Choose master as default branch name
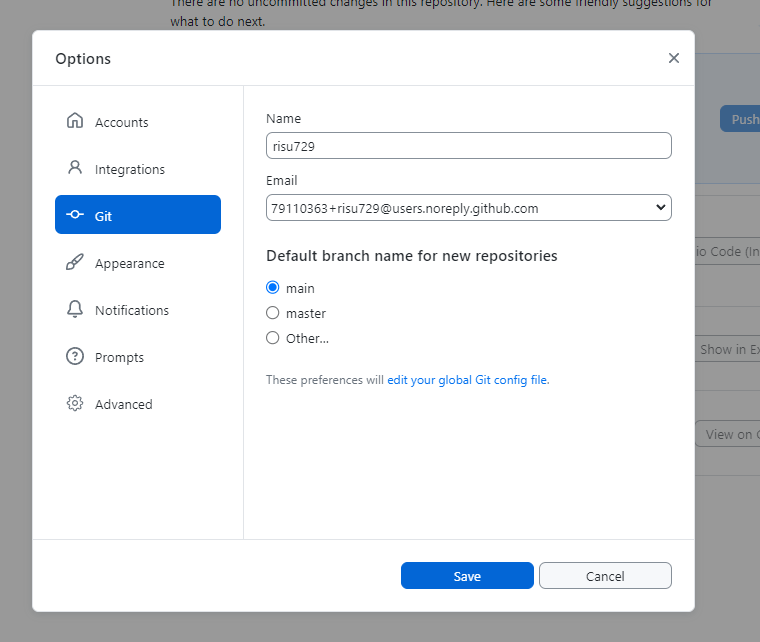The image size is (760, 642). tap(273, 313)
